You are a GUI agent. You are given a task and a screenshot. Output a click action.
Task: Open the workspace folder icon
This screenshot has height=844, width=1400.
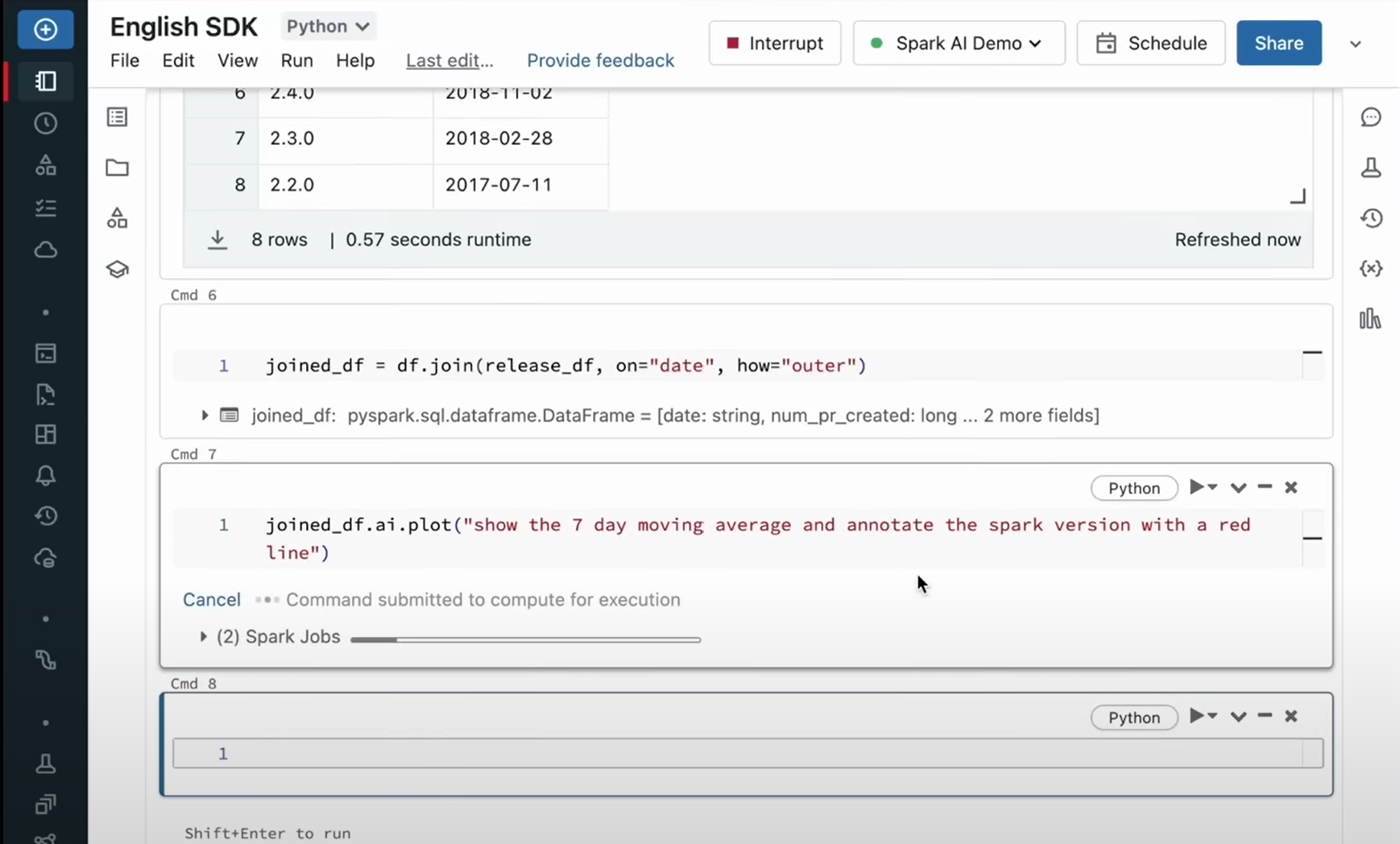tap(118, 168)
